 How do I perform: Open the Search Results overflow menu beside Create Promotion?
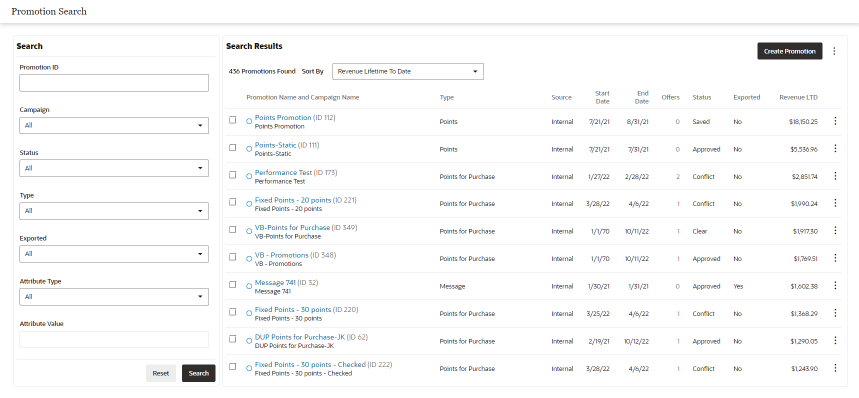click(x=834, y=51)
